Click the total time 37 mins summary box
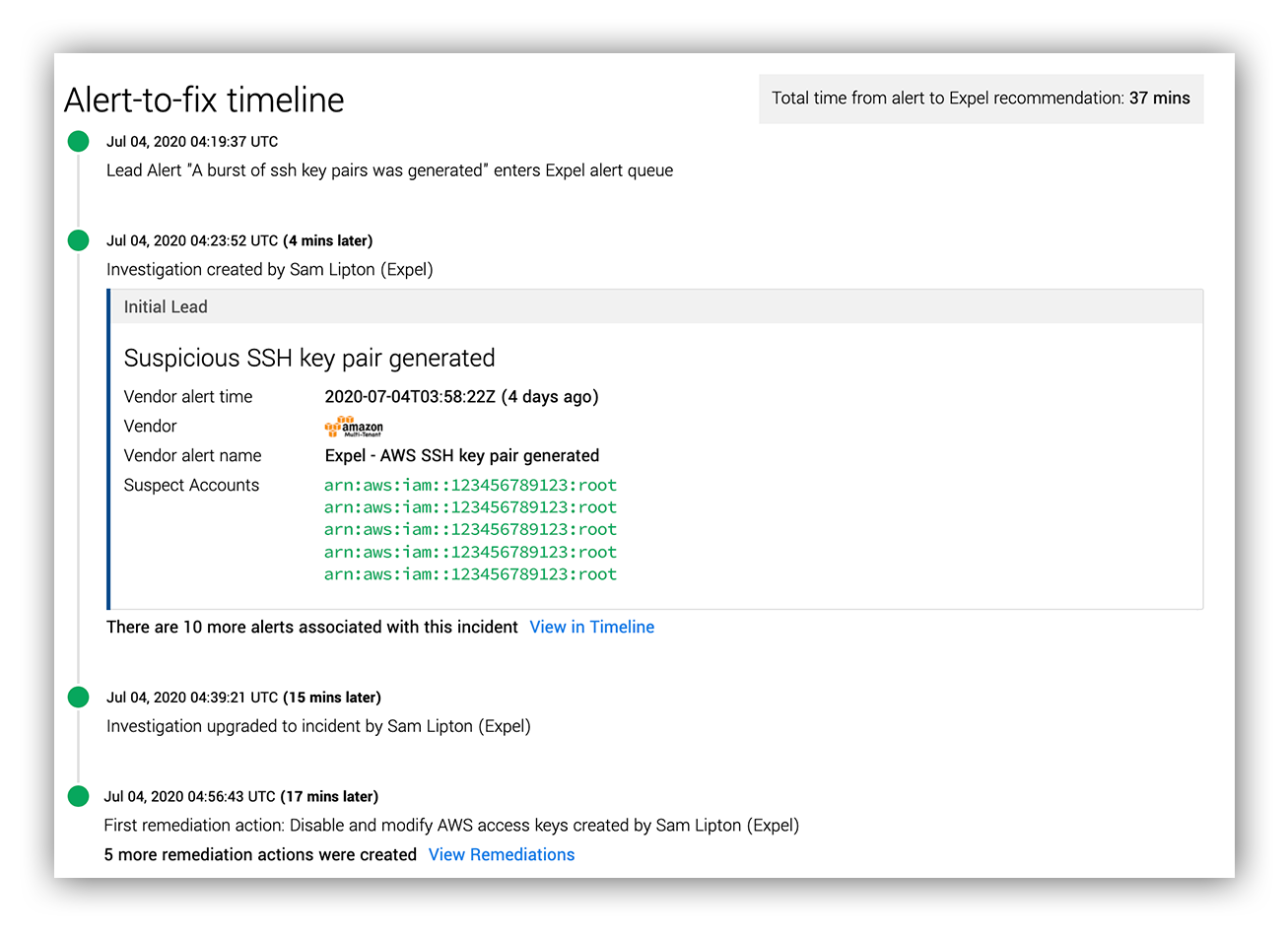The height and width of the screenshot is (935, 1288). click(982, 99)
